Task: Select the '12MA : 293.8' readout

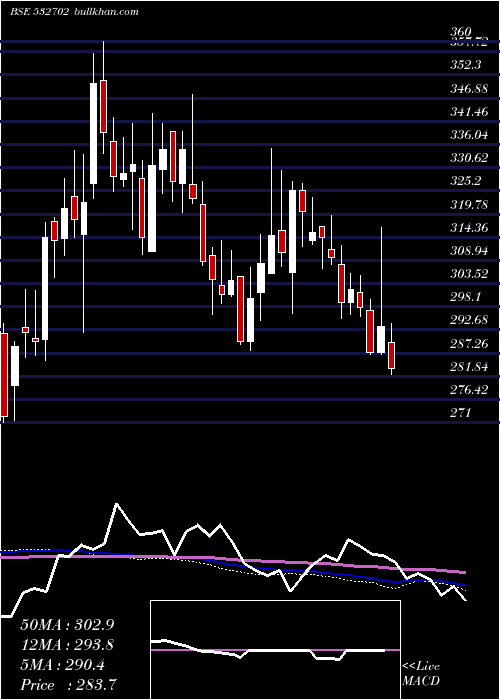Action: pyautogui.click(x=67, y=645)
